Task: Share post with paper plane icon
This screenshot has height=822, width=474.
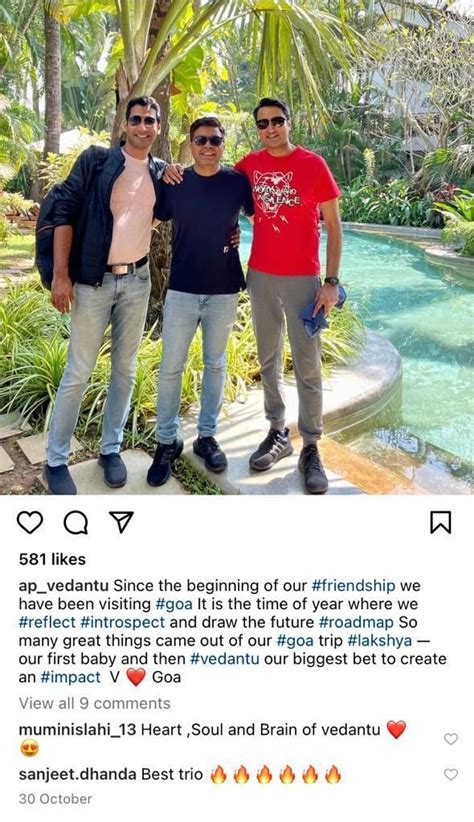Action: pyautogui.click(x=122, y=522)
